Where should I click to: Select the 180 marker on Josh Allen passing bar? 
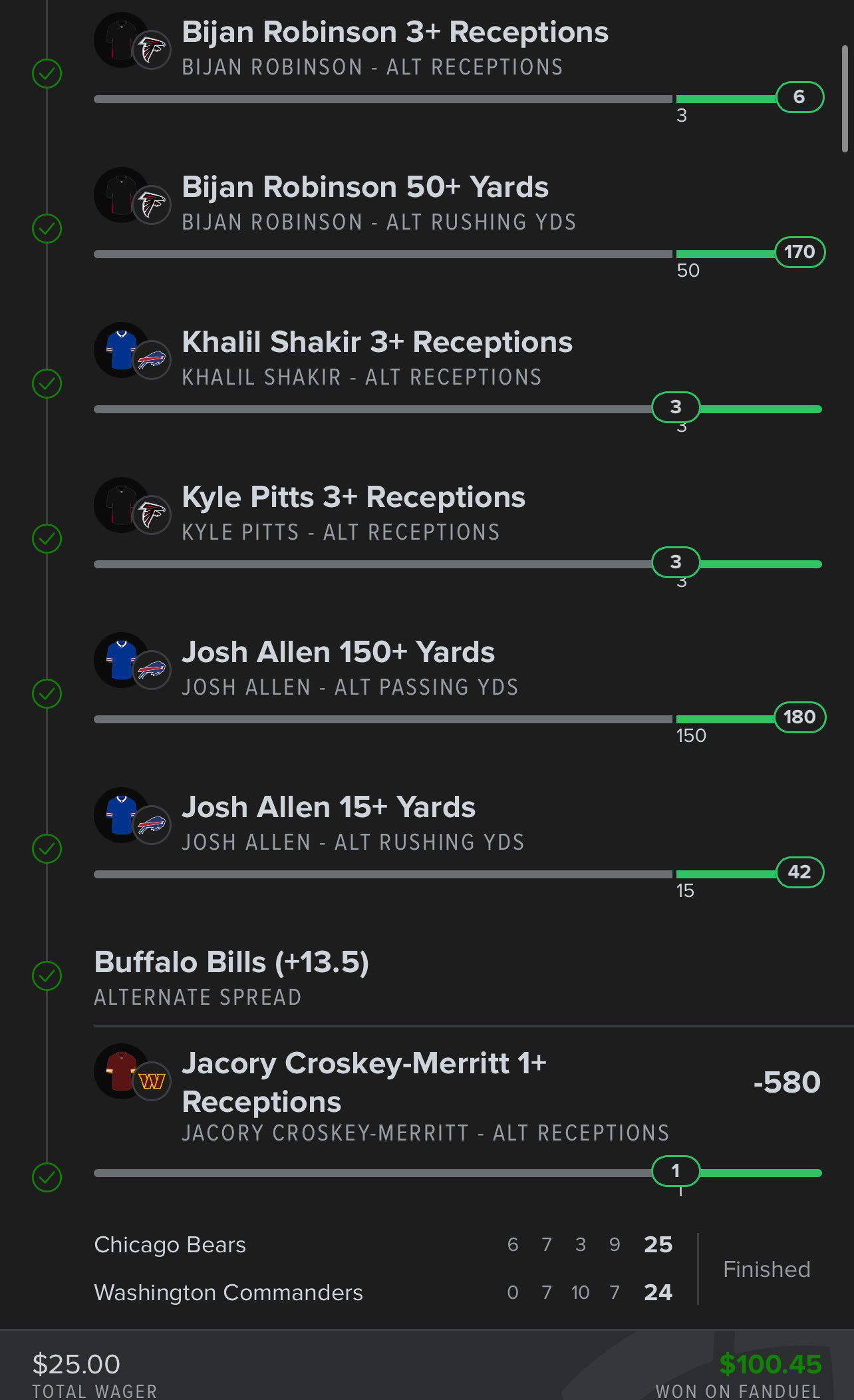[799, 717]
